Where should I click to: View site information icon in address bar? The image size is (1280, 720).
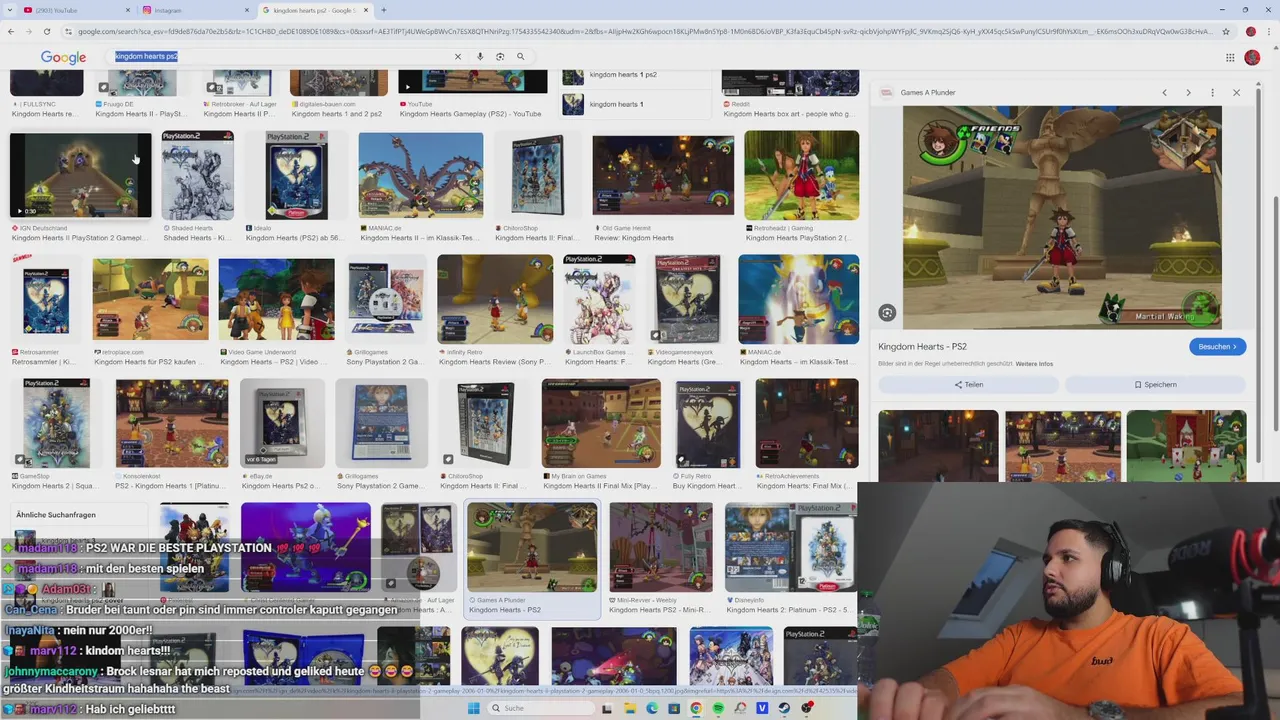68,31
